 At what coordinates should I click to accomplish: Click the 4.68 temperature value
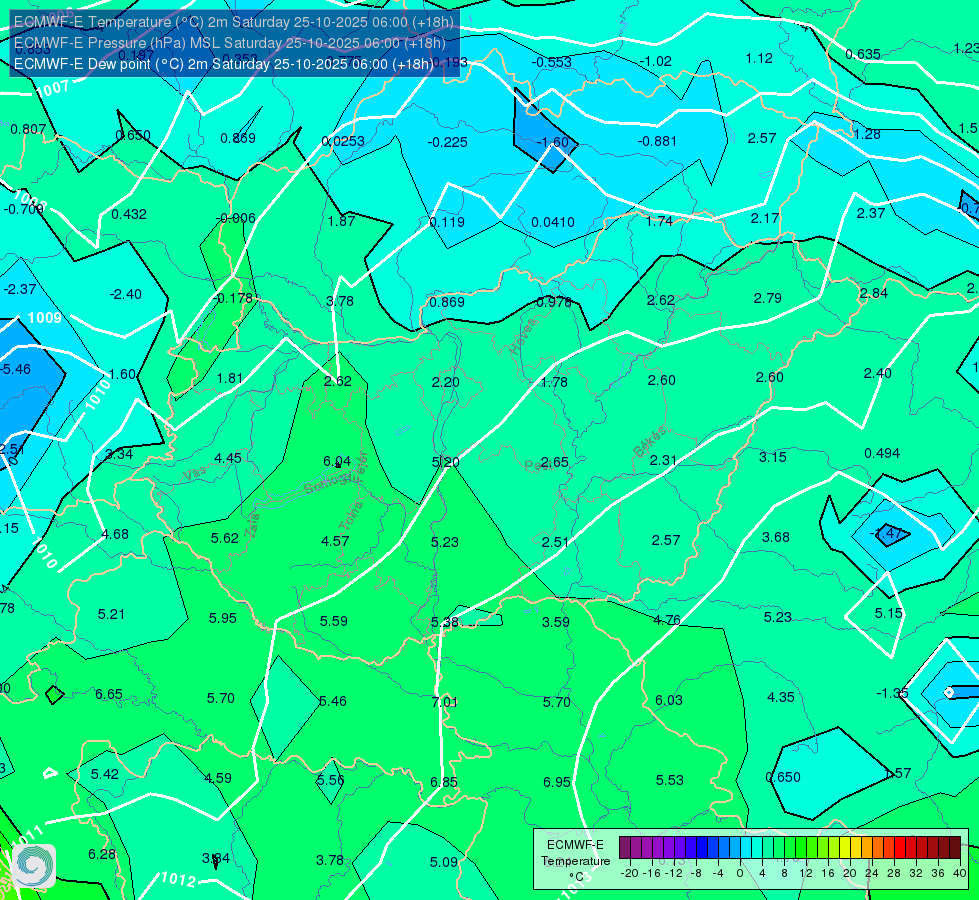click(x=116, y=535)
